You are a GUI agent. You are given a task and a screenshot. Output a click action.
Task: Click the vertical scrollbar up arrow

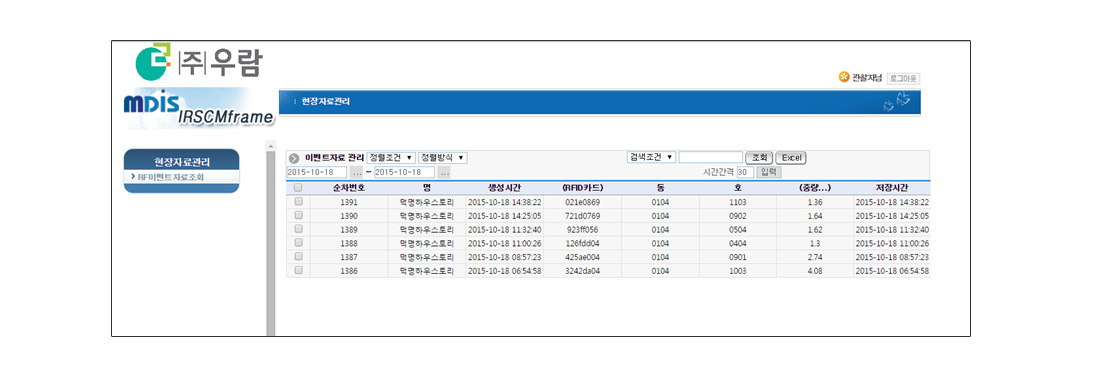click(271, 145)
